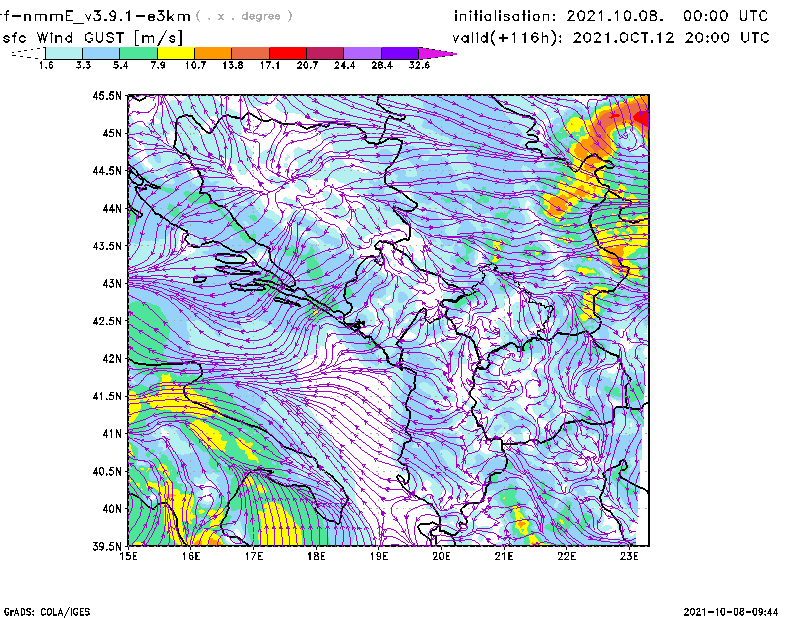Click the 43.5N latitude label
The height and width of the screenshot is (618, 800).
pos(107,246)
